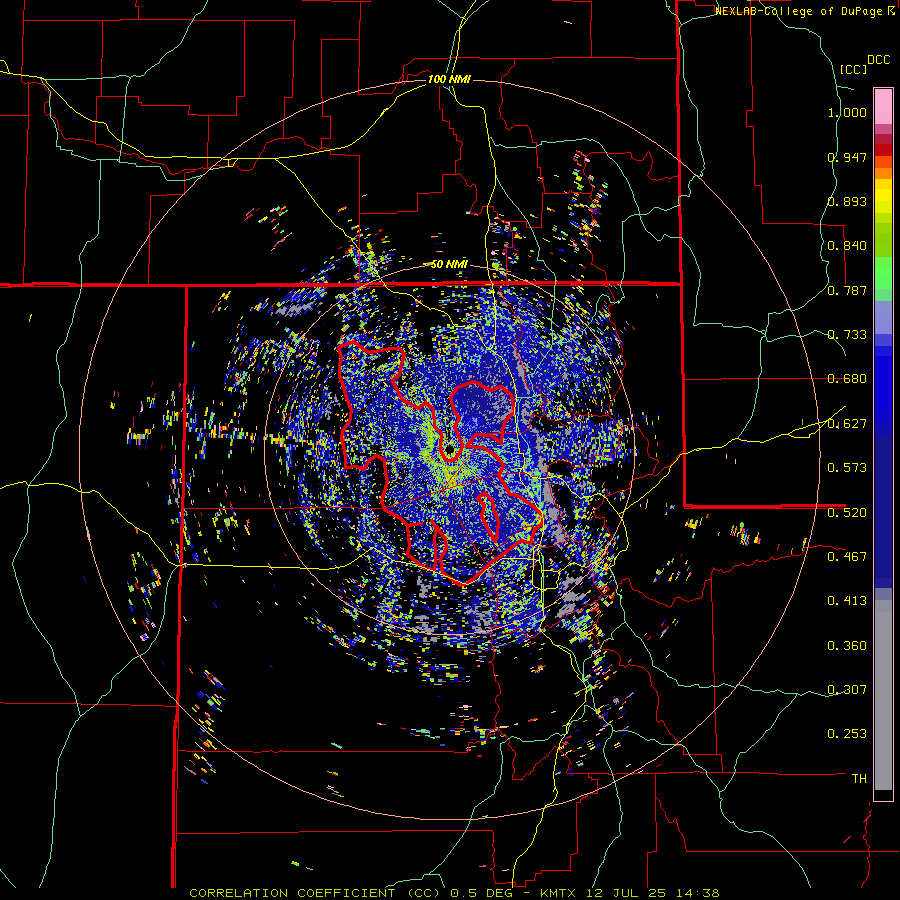
Task: Pick the light periwinkle color bar swatch
Action: [x=883, y=317]
